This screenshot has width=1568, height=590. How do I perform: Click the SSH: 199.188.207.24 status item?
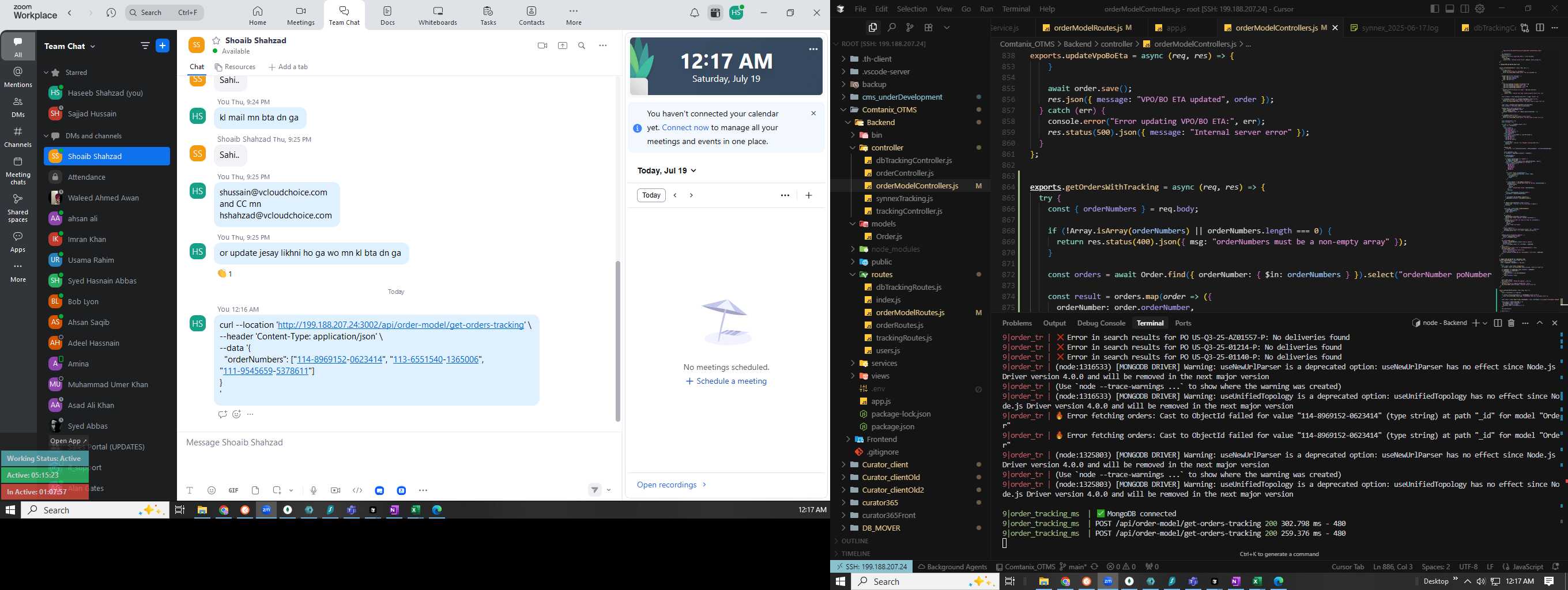pyautogui.click(x=872, y=566)
